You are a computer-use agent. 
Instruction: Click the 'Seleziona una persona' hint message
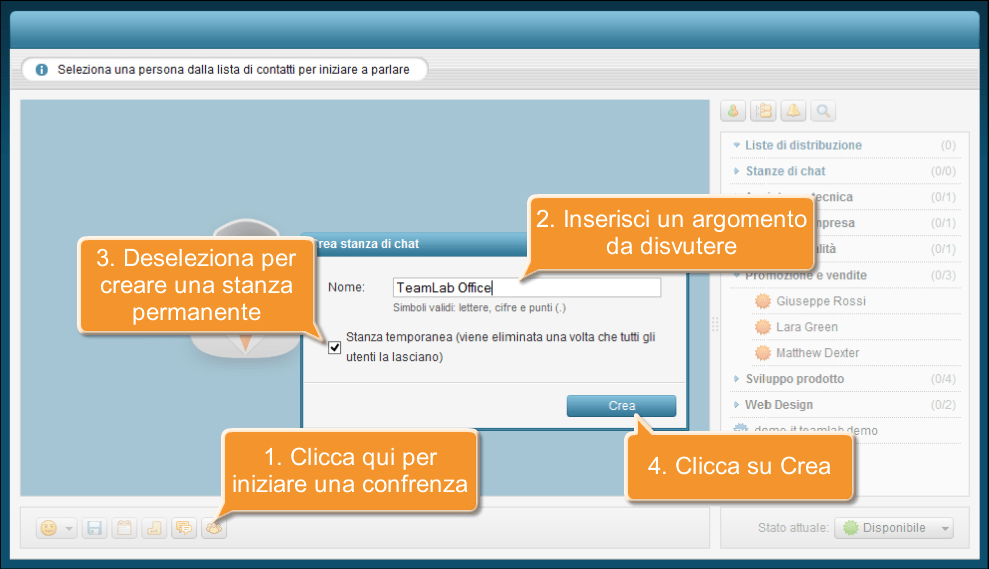point(233,69)
